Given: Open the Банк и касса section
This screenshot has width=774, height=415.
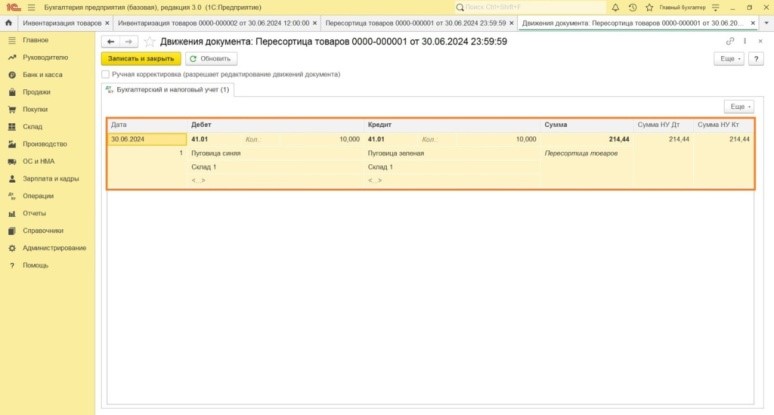Looking at the screenshot, I should [42, 75].
